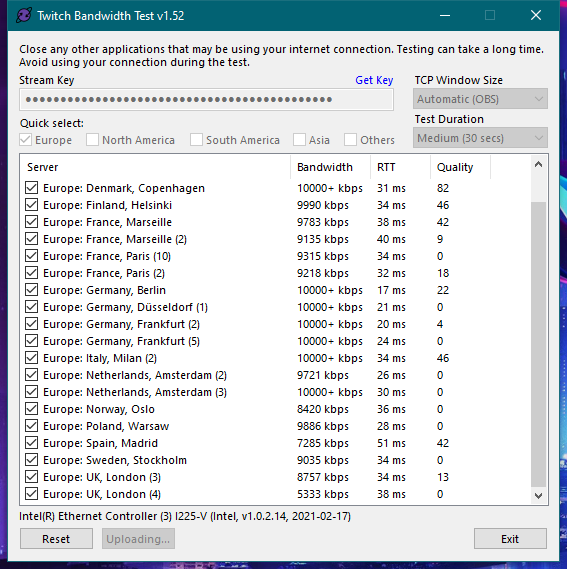The image size is (567, 569).
Task: Toggle the Europe: Spain, Madrid checkbox
Action: pos(32,443)
